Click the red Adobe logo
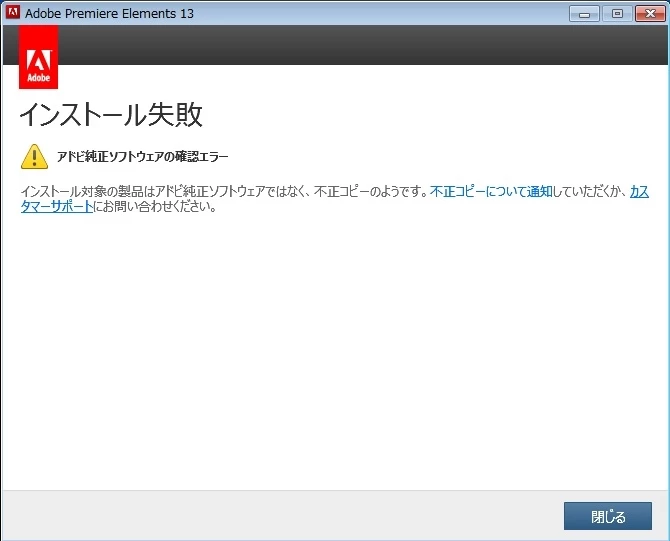670x541 pixels. 38,57
